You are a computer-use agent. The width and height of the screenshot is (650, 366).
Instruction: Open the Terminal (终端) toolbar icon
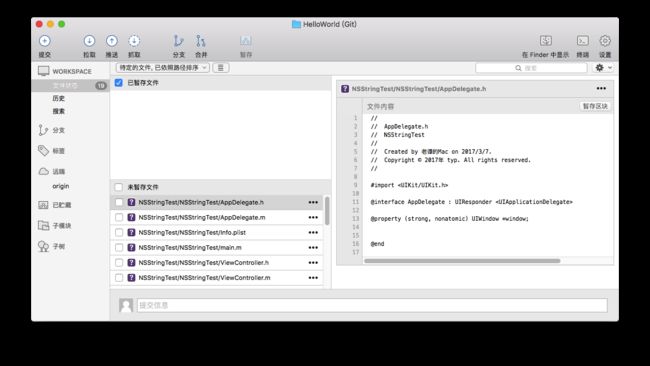582,41
